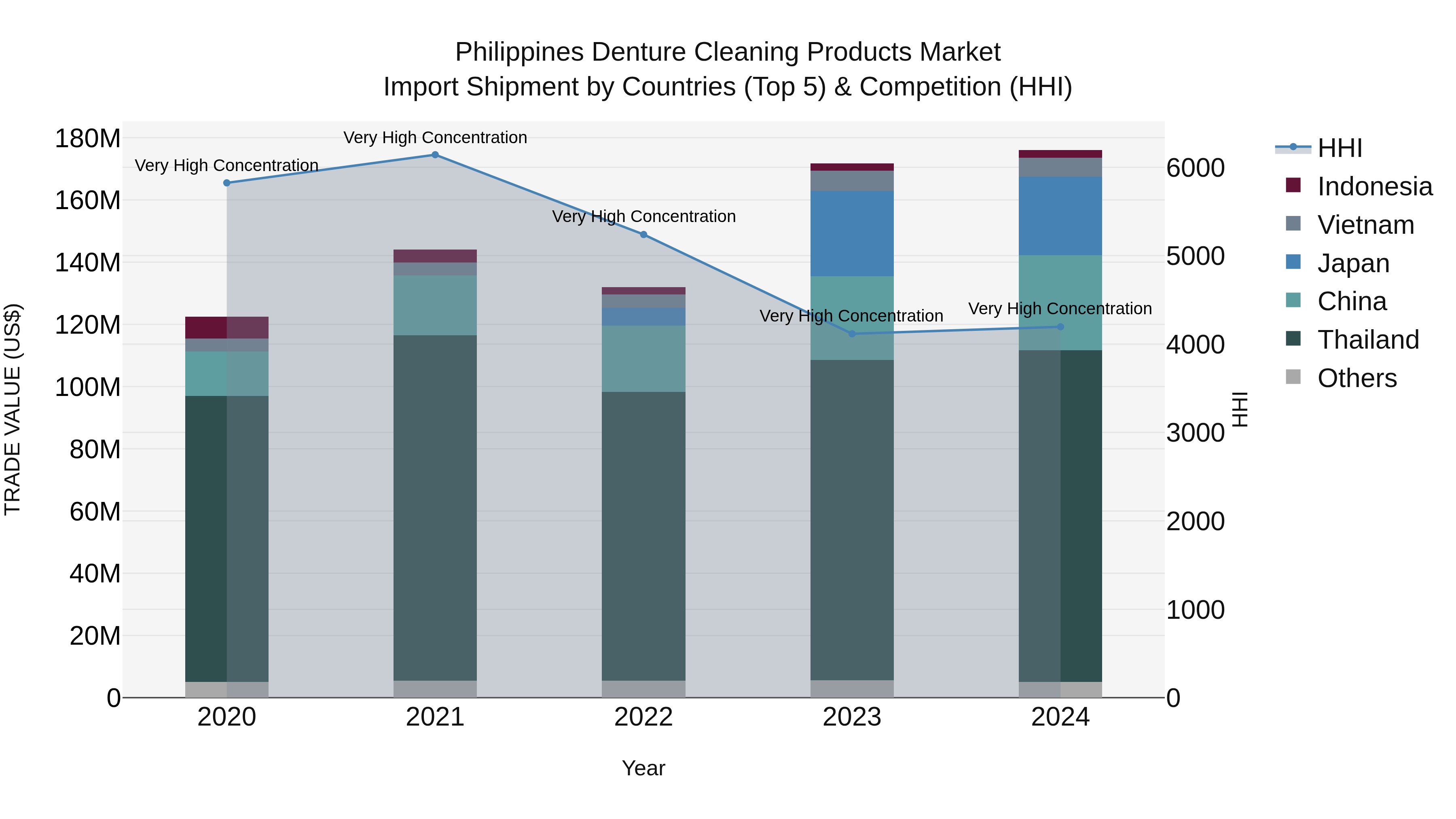This screenshot has height=819, width=1456.
Task: Click the Thailand segment of the 2022 bar
Action: [x=643, y=536]
